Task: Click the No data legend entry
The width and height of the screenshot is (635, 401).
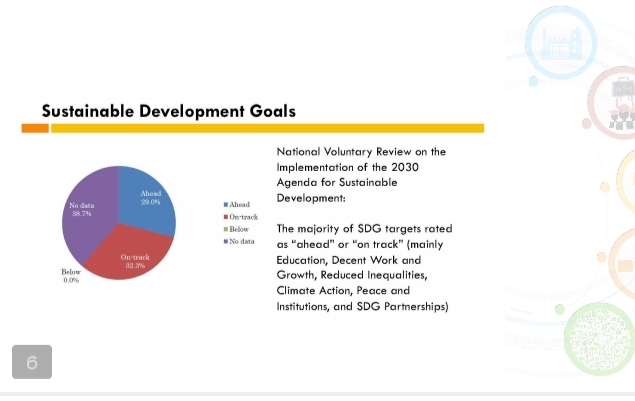Action: tap(239, 242)
